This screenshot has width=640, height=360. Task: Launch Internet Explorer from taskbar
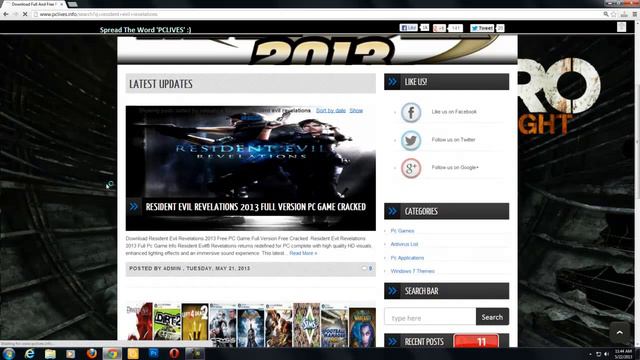[29, 353]
